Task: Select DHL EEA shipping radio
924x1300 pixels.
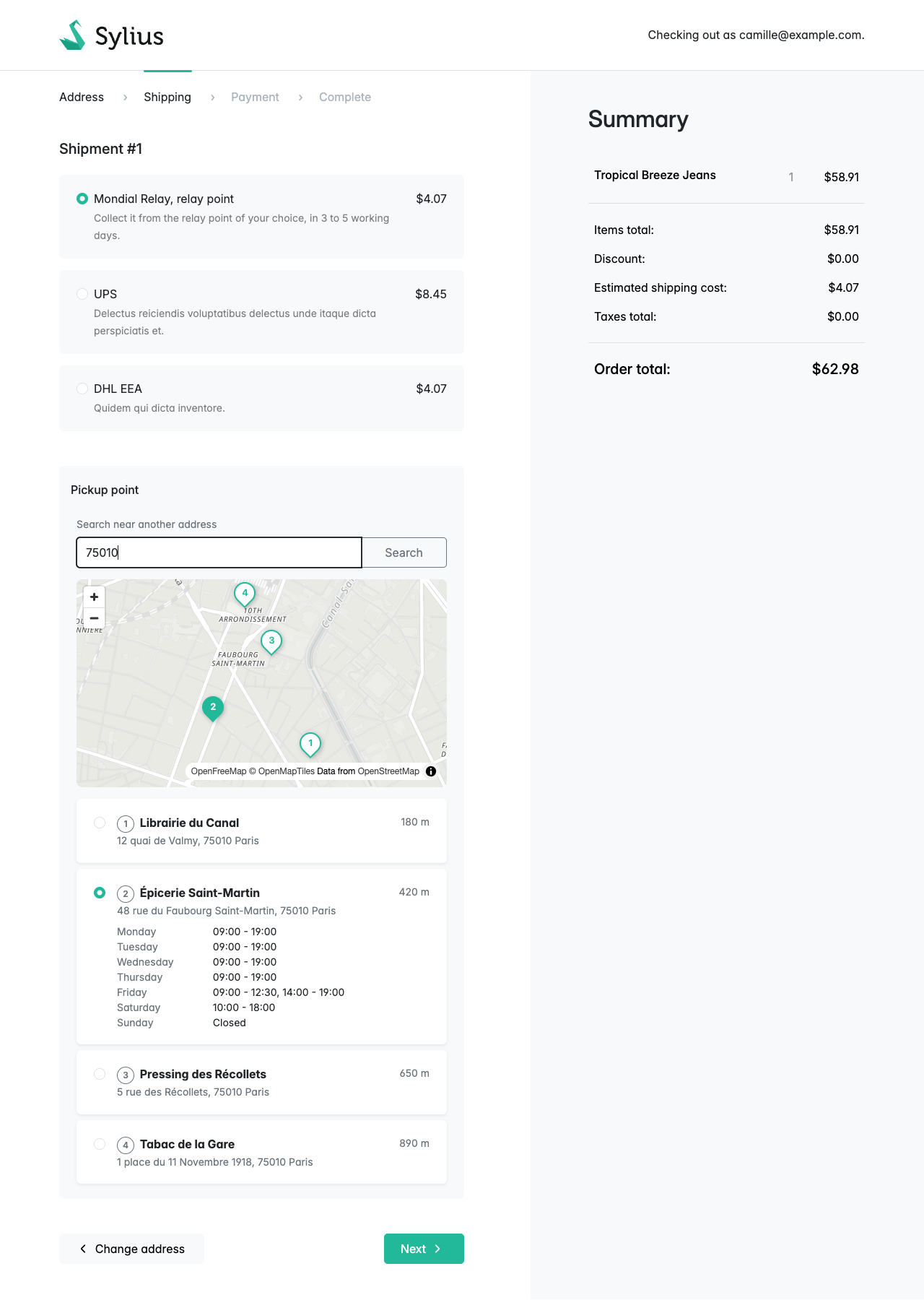Action: [x=82, y=389]
